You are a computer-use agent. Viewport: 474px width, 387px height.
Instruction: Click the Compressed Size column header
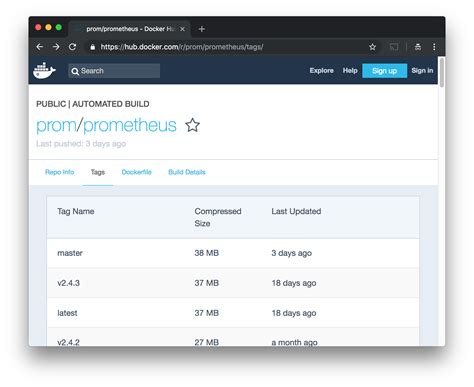point(218,217)
